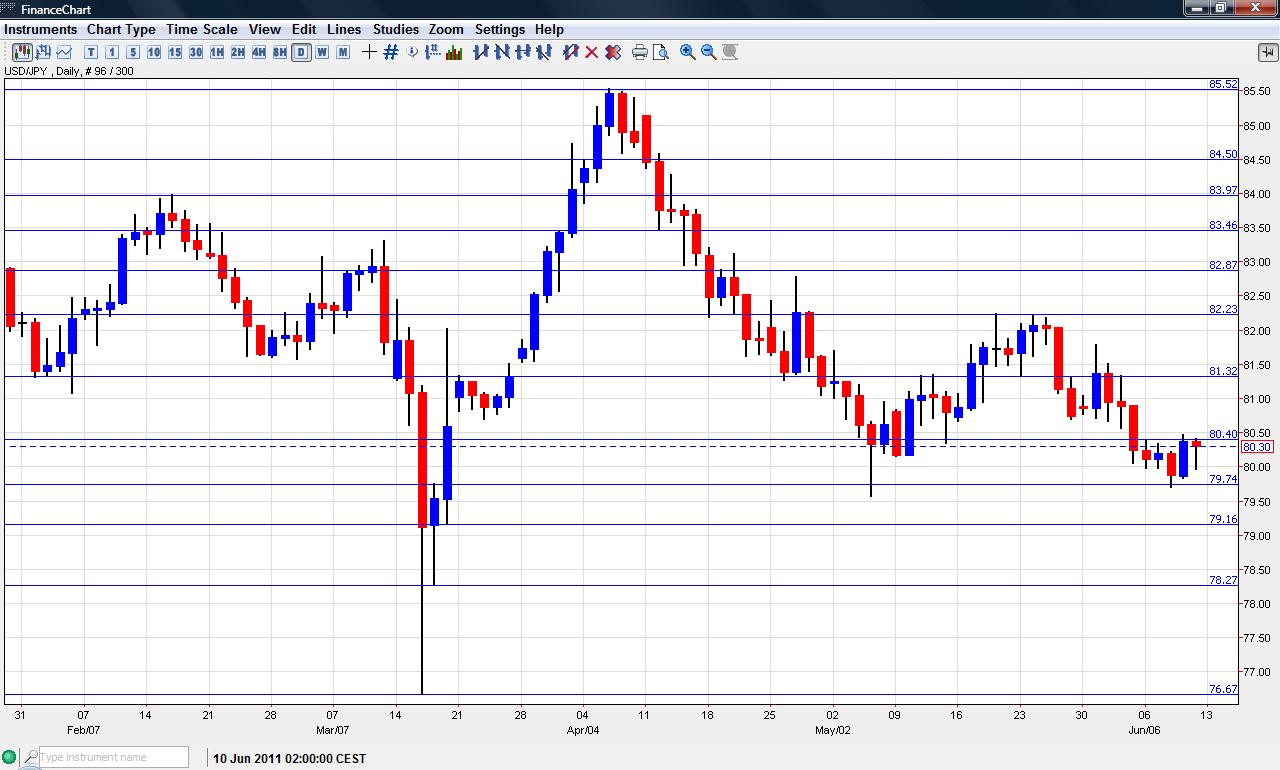Select the second diagonal line drawing tool
This screenshot has height=770, width=1280.
[502, 52]
